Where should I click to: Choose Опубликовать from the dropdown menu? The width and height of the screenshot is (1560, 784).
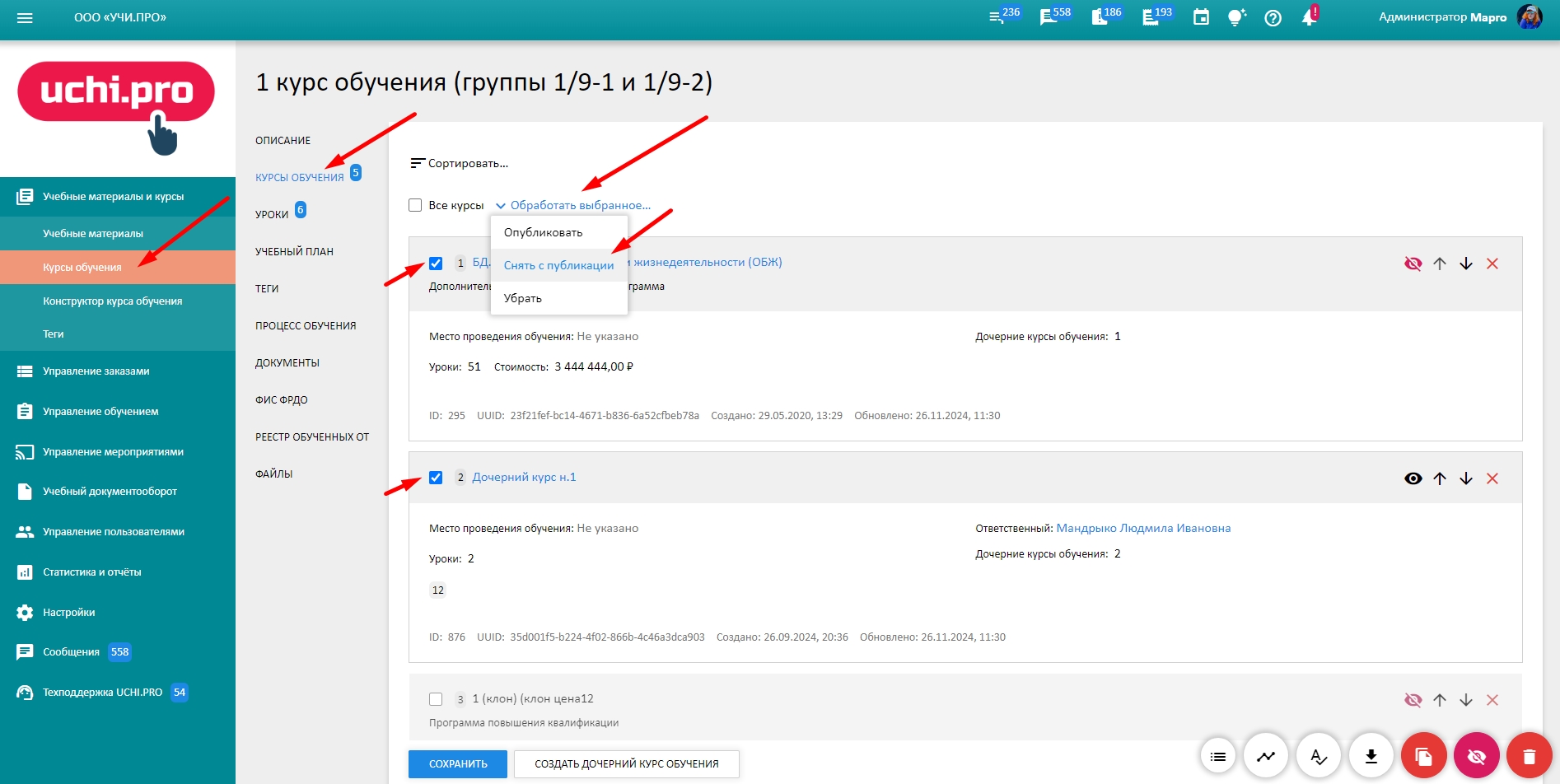(559, 232)
